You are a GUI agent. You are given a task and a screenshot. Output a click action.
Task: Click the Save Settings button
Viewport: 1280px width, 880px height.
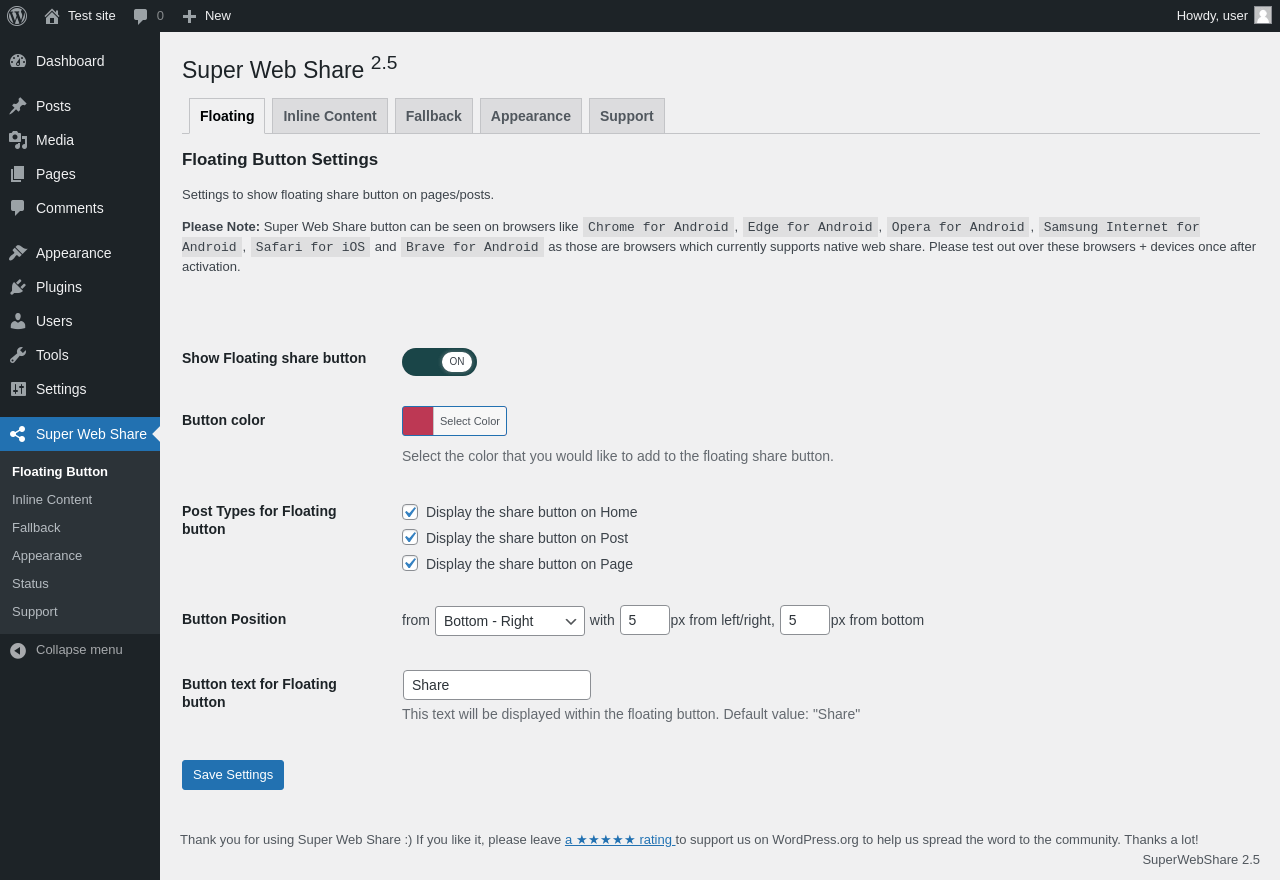tap(233, 775)
